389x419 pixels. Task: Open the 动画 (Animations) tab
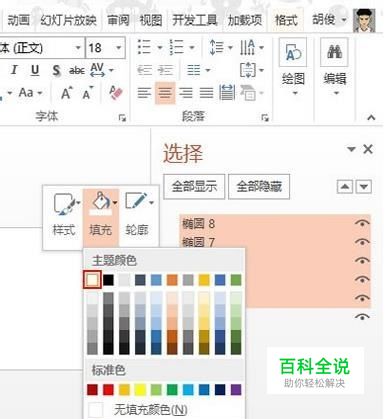click(19, 20)
